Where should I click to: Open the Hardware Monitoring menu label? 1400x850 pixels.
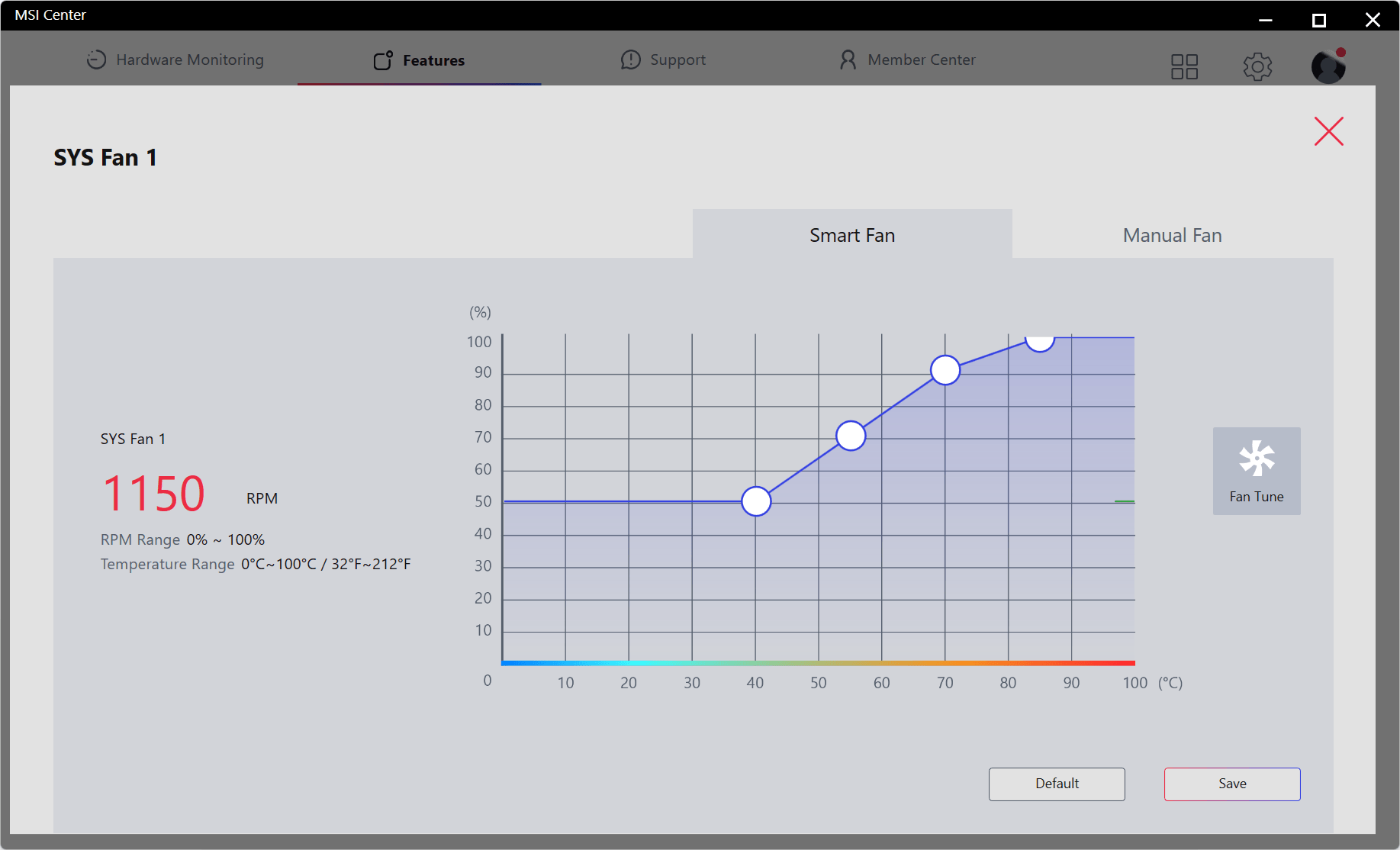(x=190, y=60)
